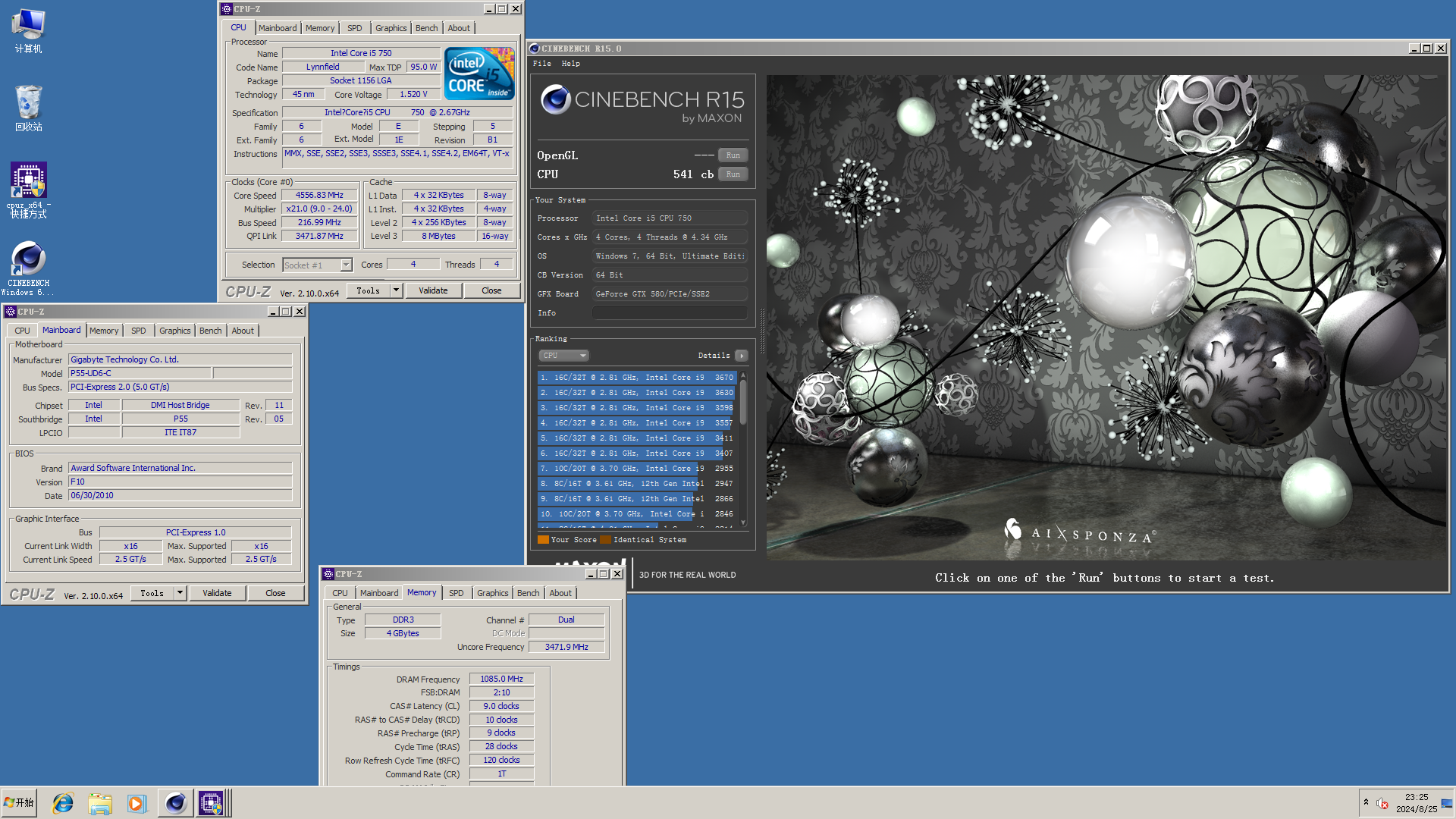Screen dimensions: 1456x819
Task: Click the Details arrow button in Ranking
Action: [x=742, y=356]
